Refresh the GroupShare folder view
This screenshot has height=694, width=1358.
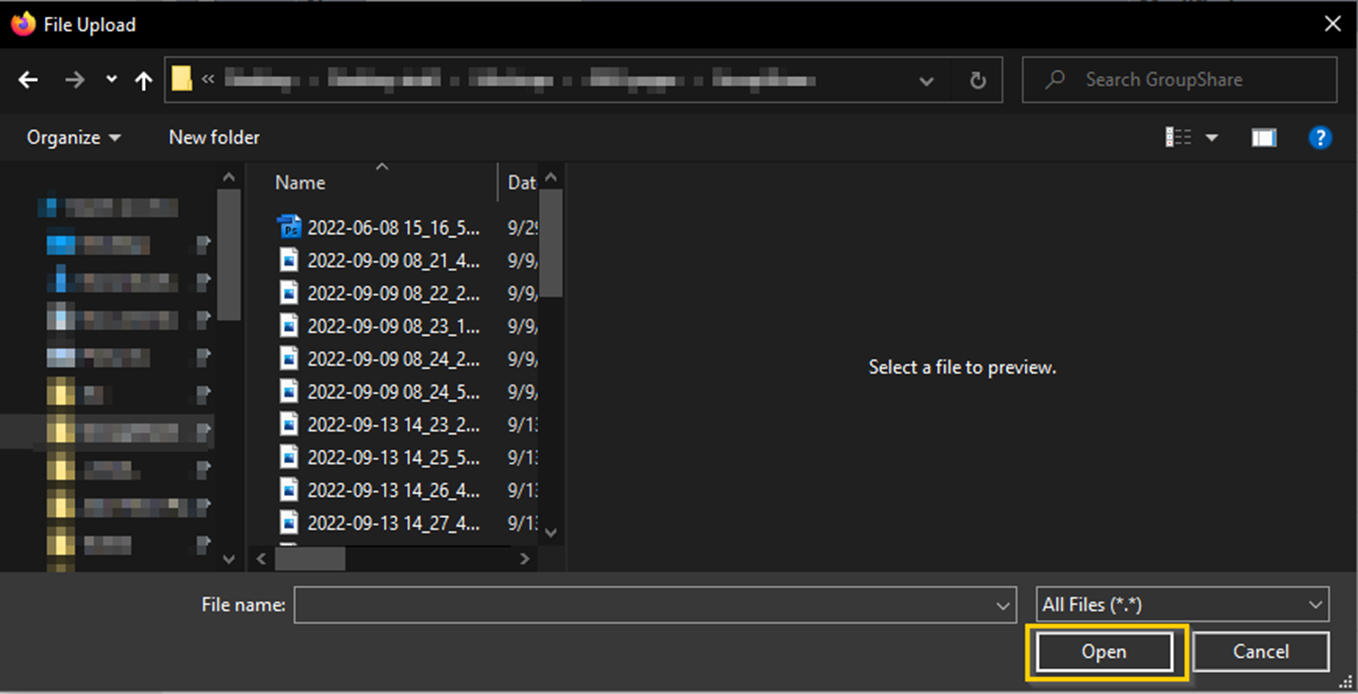pos(978,80)
